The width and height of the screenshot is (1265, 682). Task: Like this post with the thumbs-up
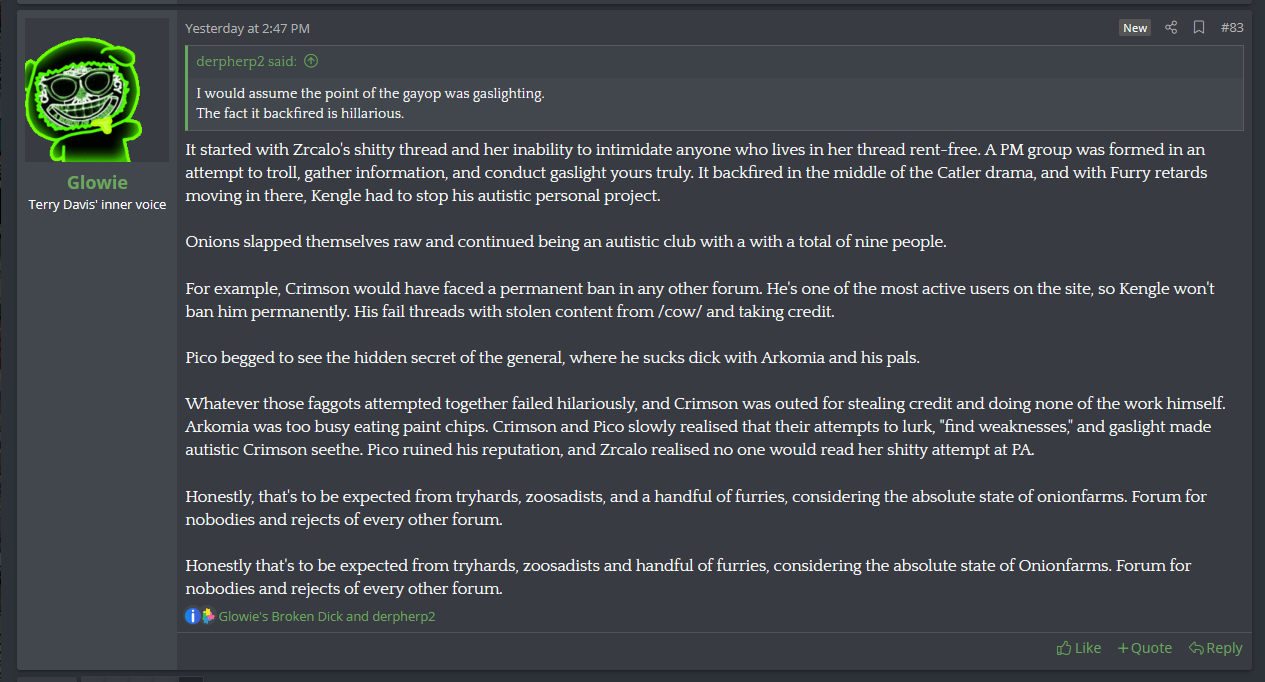[1079, 648]
